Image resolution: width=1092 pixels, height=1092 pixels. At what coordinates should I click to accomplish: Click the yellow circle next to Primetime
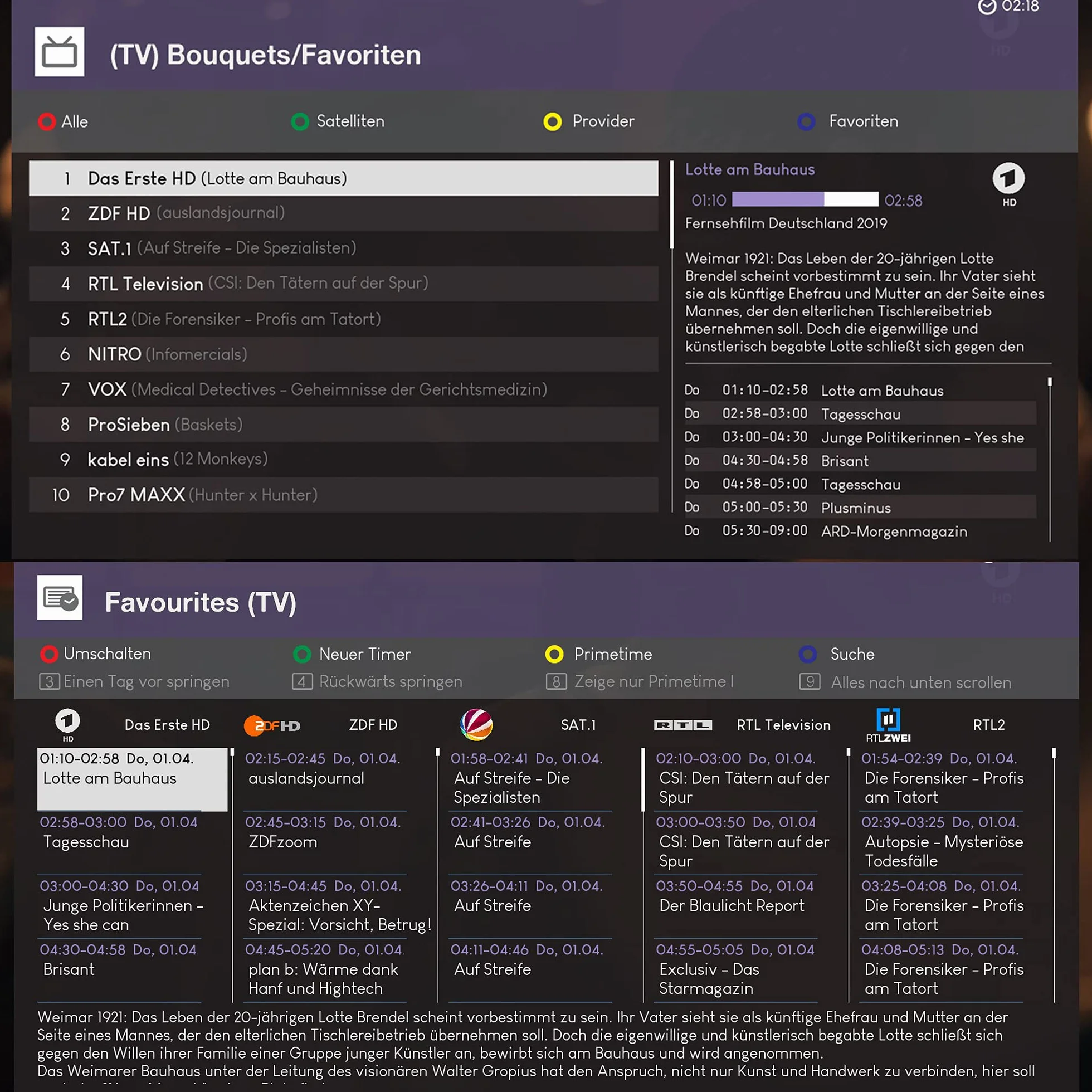click(554, 654)
